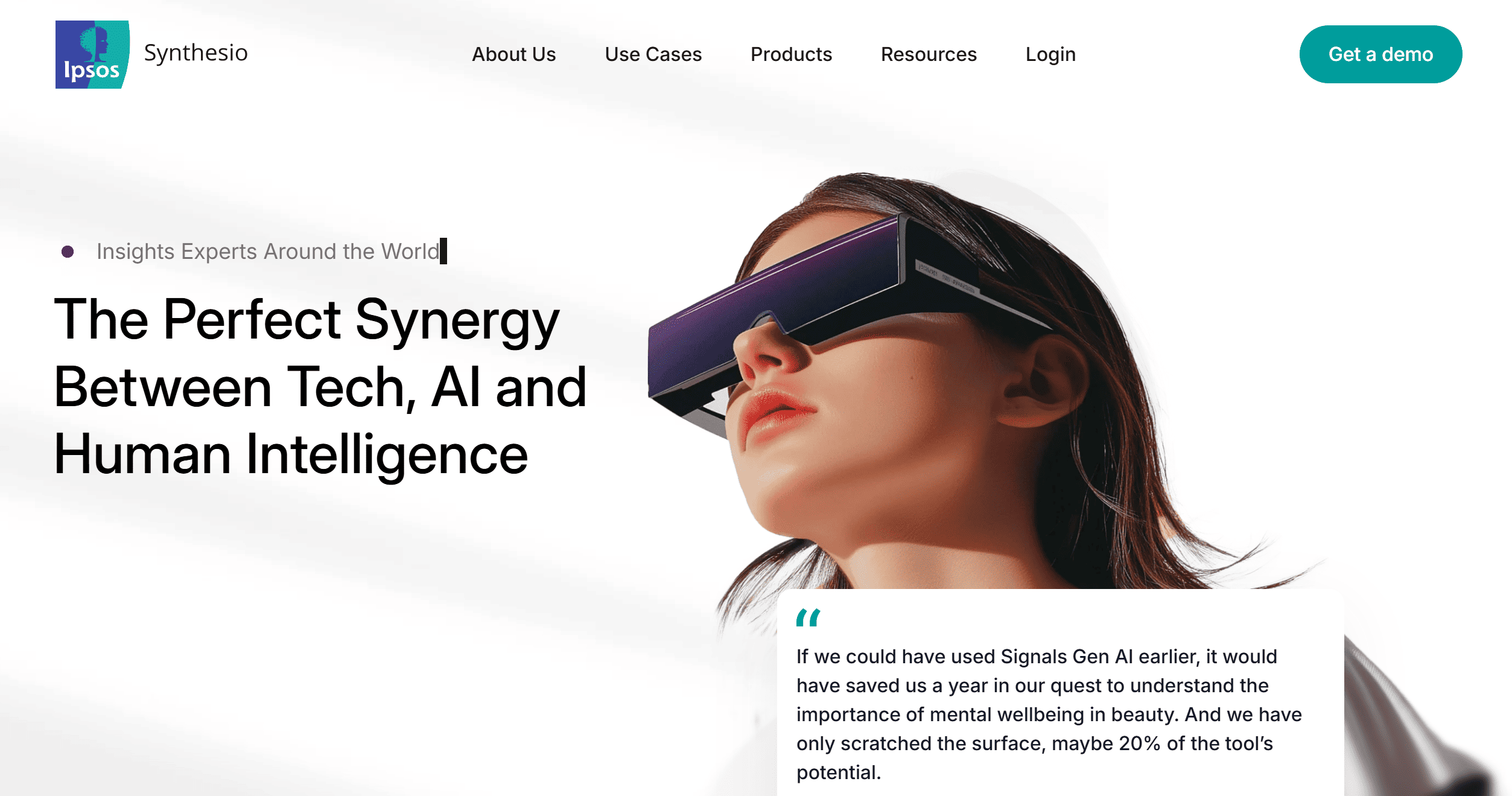
Task: Open the About Us menu
Action: pos(513,54)
